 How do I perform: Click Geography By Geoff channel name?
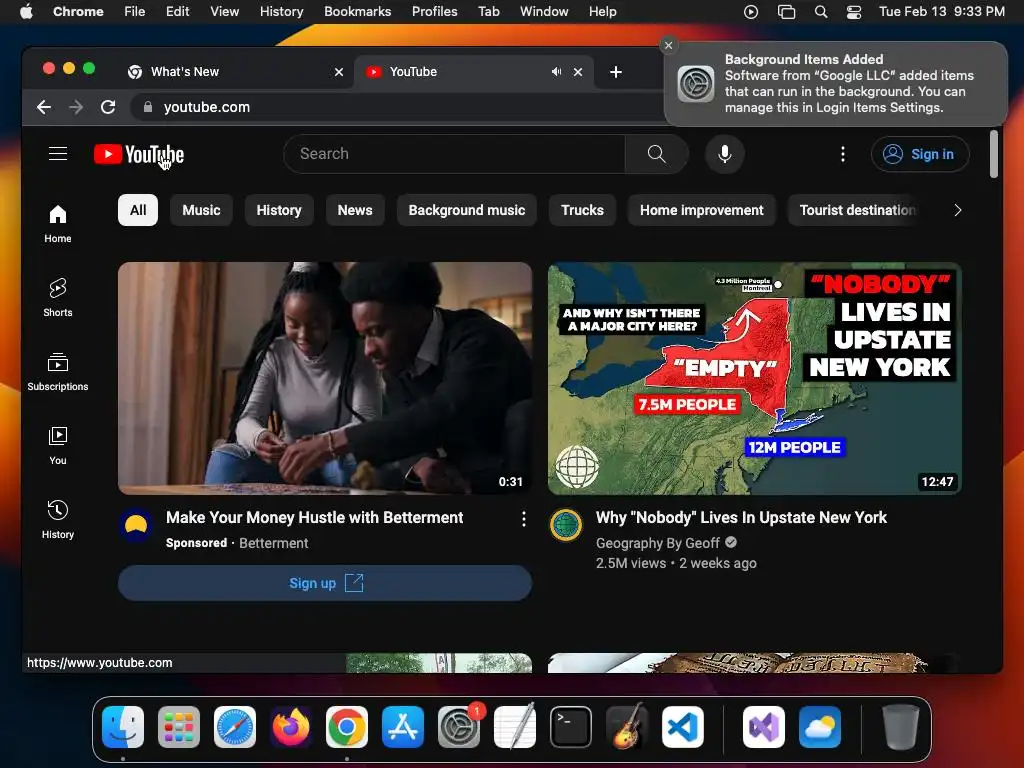657,543
